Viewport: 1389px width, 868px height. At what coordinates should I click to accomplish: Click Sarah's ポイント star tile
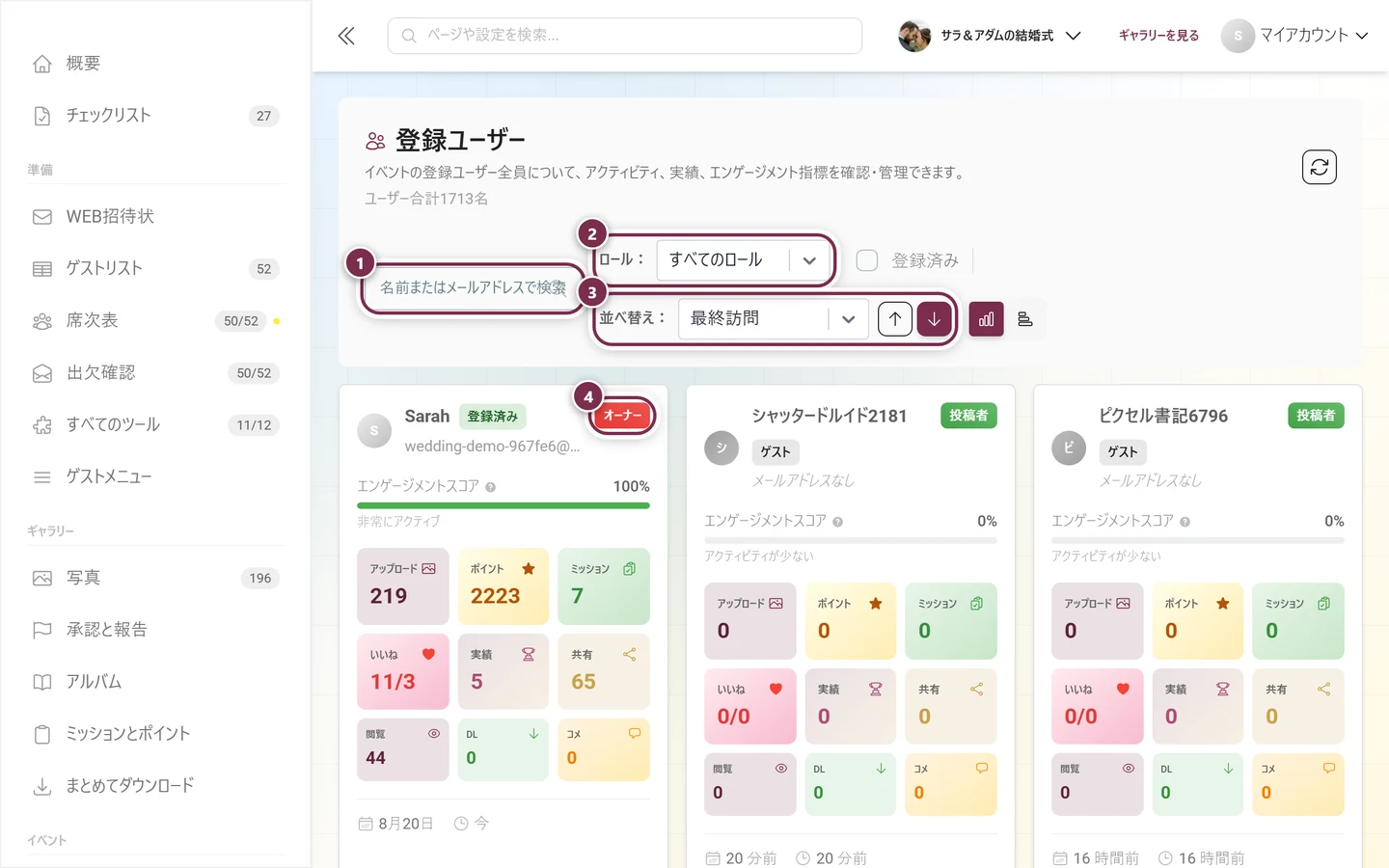pyautogui.click(x=503, y=586)
